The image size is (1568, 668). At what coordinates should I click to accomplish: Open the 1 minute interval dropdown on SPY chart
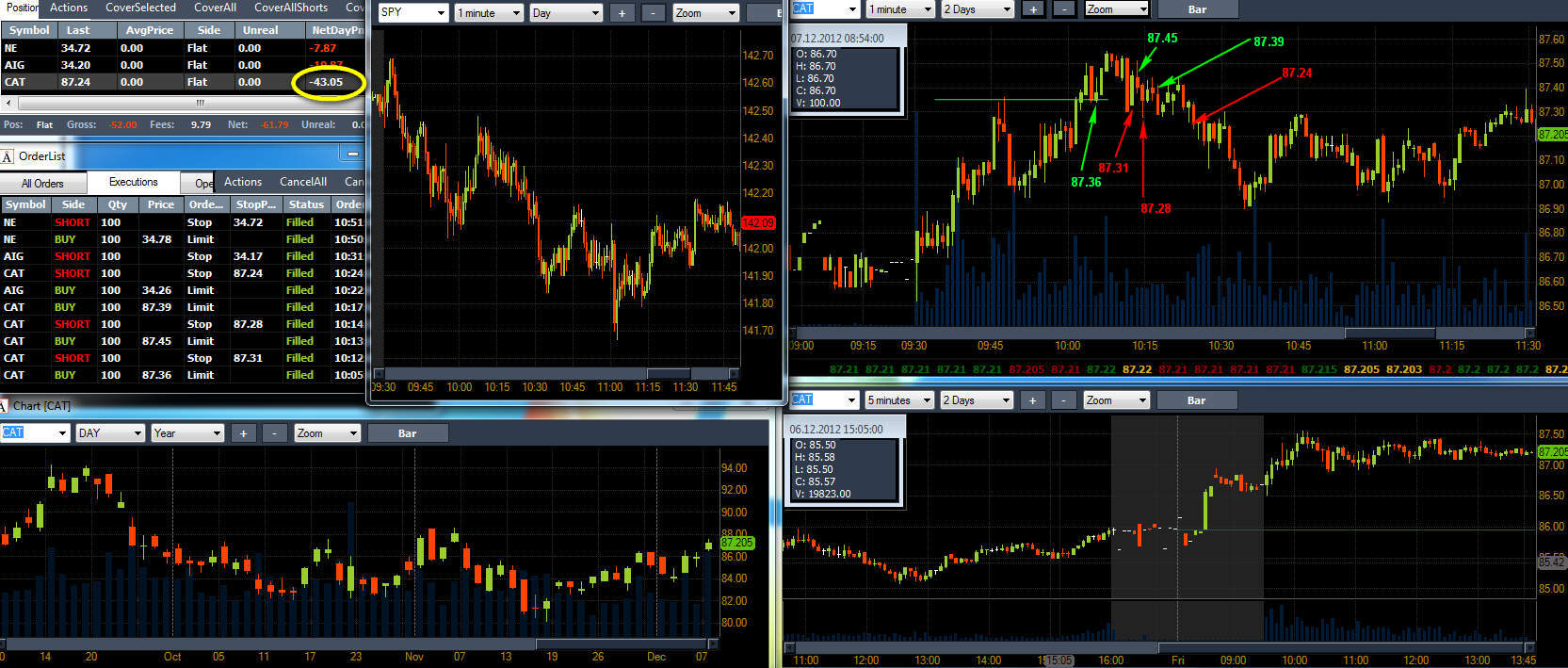tap(489, 13)
